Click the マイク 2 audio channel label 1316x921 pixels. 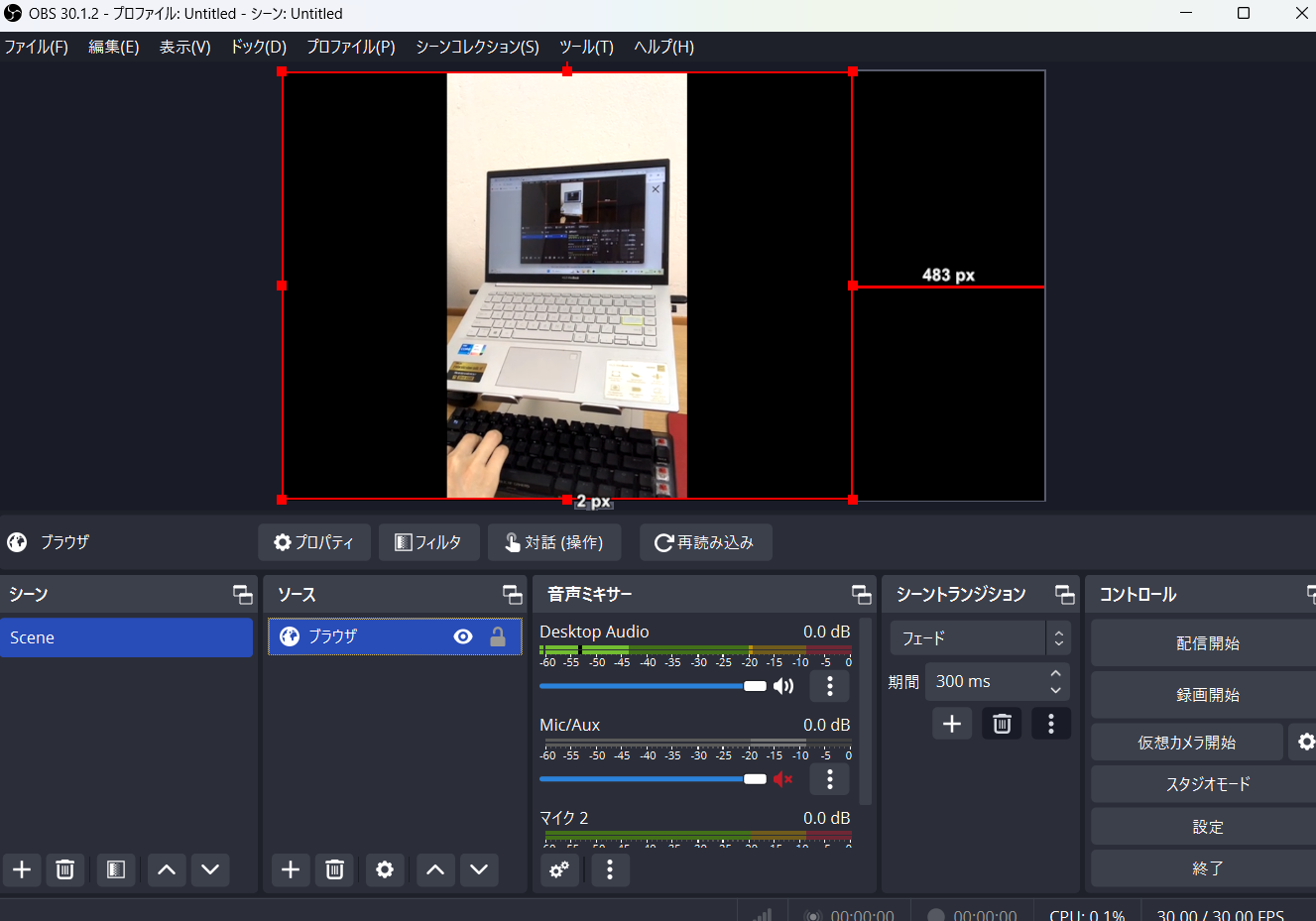(x=564, y=818)
